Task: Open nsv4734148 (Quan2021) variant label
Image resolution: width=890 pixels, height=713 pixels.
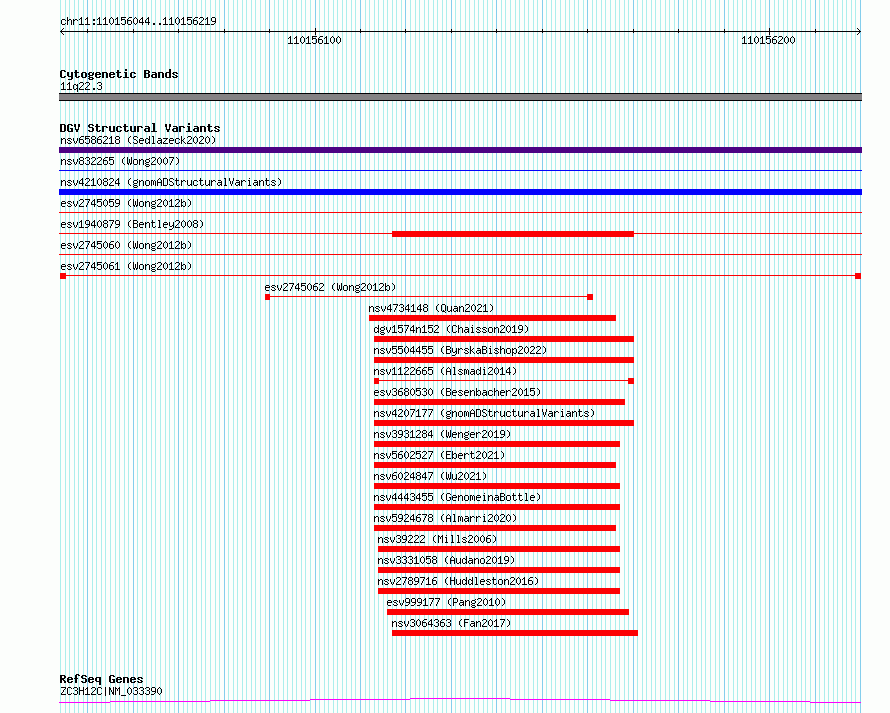Action: (x=431, y=308)
